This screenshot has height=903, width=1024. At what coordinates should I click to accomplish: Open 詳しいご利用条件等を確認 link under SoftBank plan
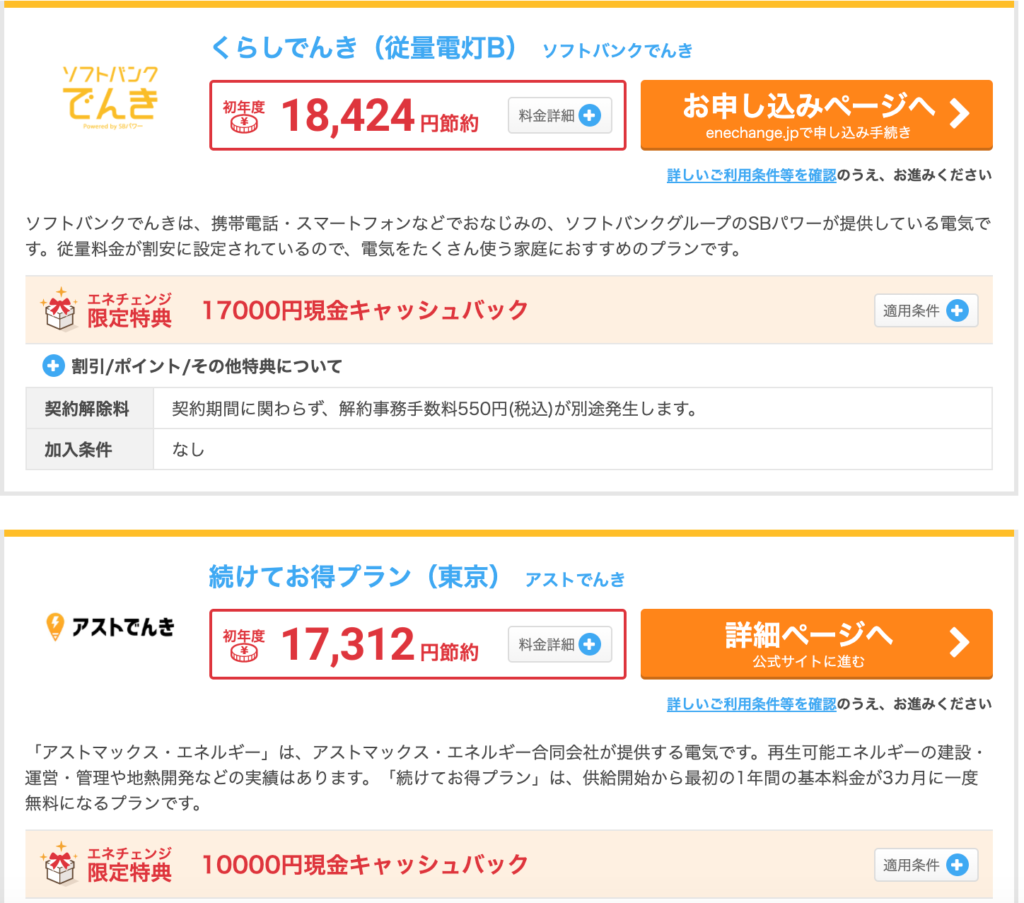[751, 175]
